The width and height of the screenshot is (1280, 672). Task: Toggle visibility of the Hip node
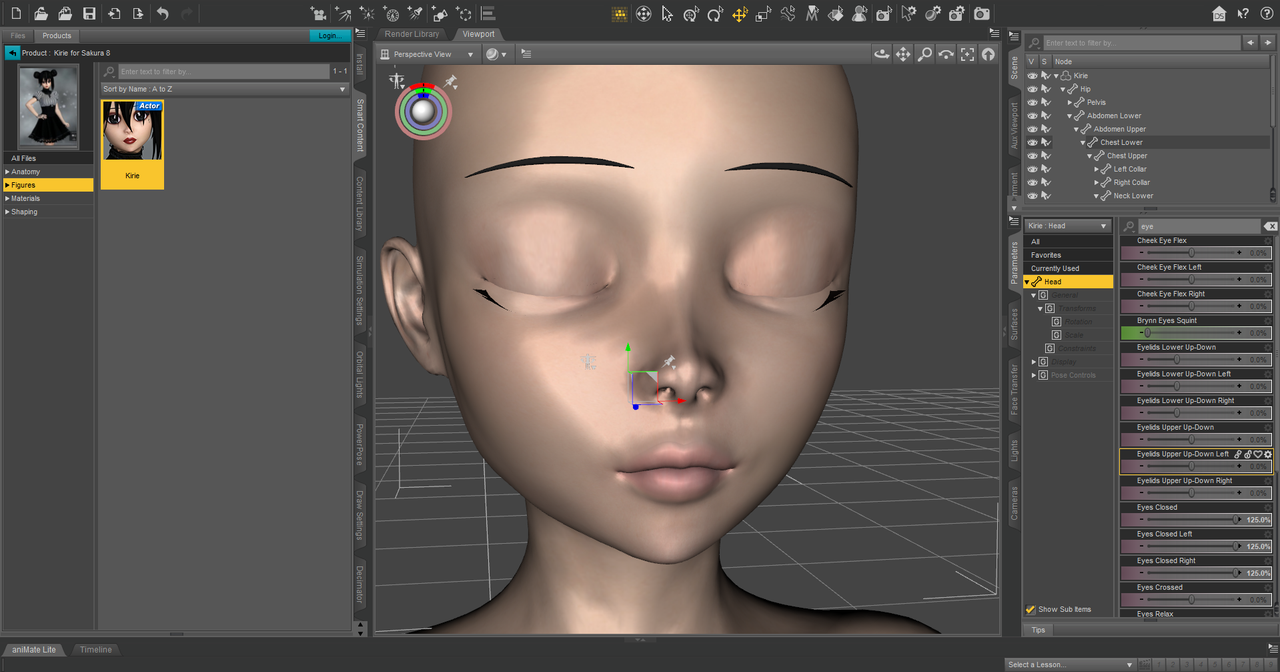(x=1033, y=89)
